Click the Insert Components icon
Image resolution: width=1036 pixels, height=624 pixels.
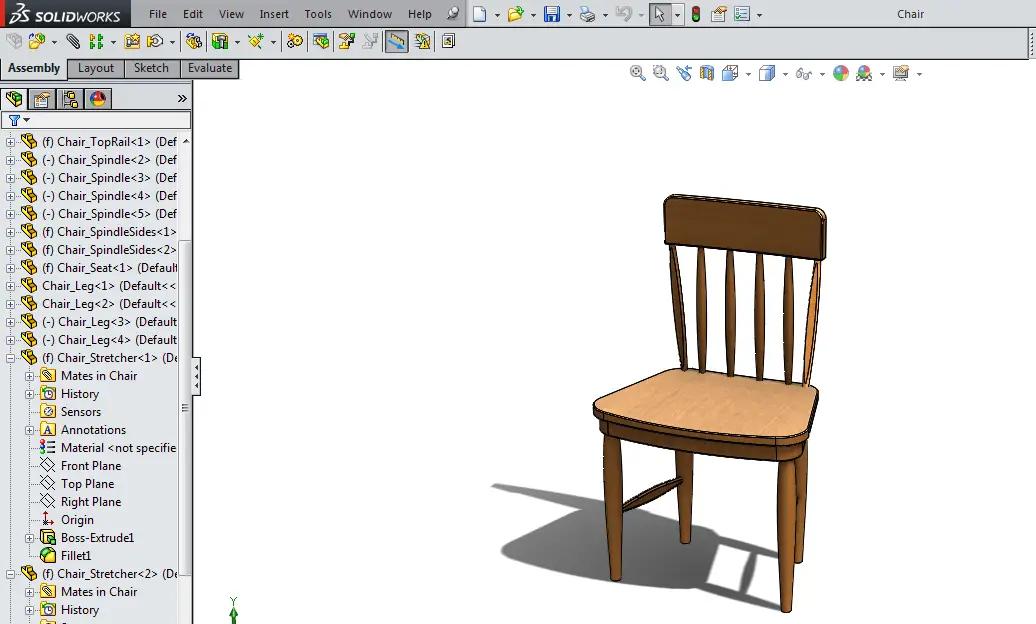pos(37,42)
